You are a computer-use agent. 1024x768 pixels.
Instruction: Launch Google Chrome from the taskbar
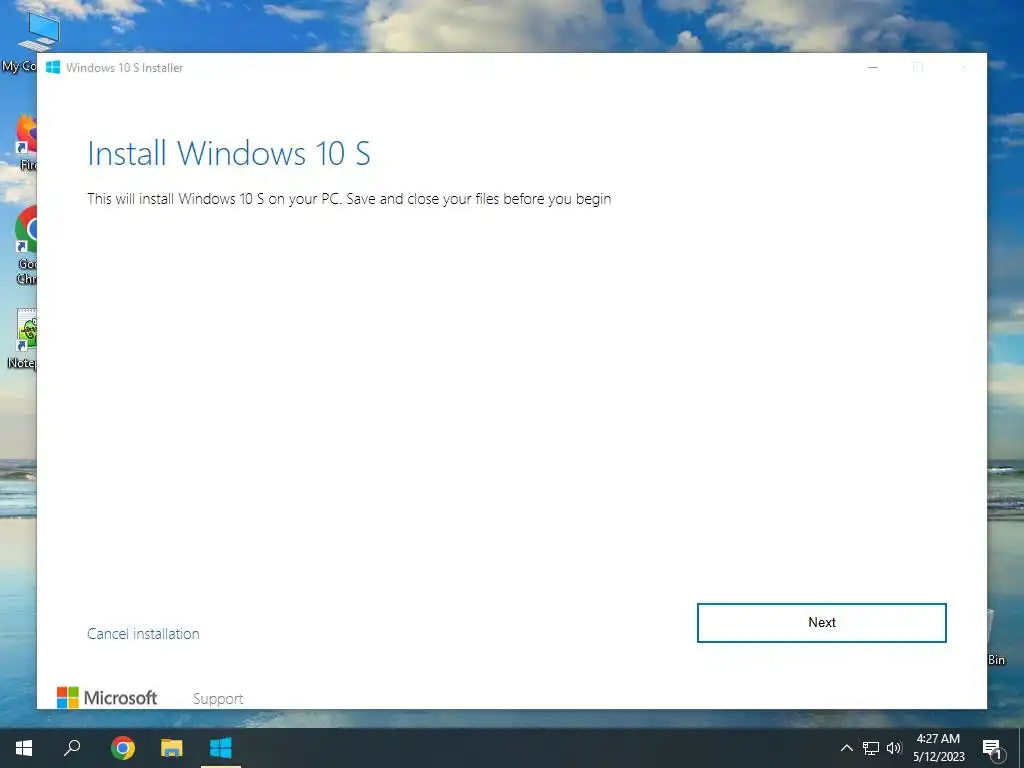[123, 748]
